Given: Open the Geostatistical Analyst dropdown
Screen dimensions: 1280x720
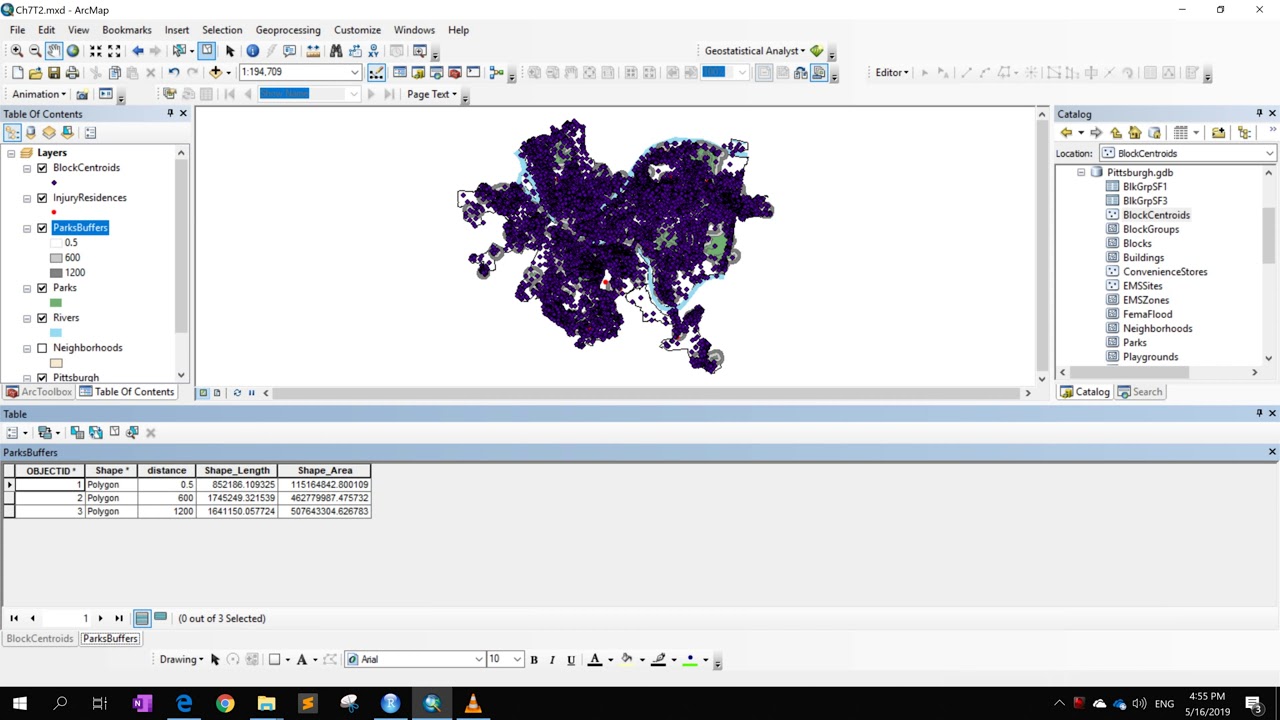Looking at the screenshot, I should coord(754,51).
